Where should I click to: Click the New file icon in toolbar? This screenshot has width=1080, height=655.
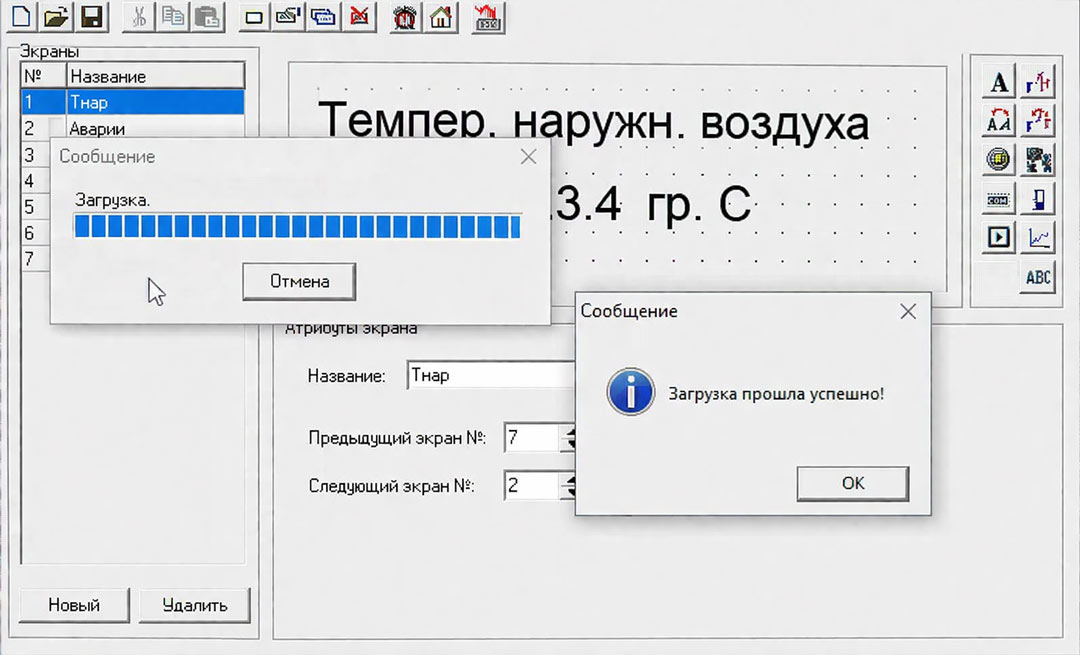20,17
